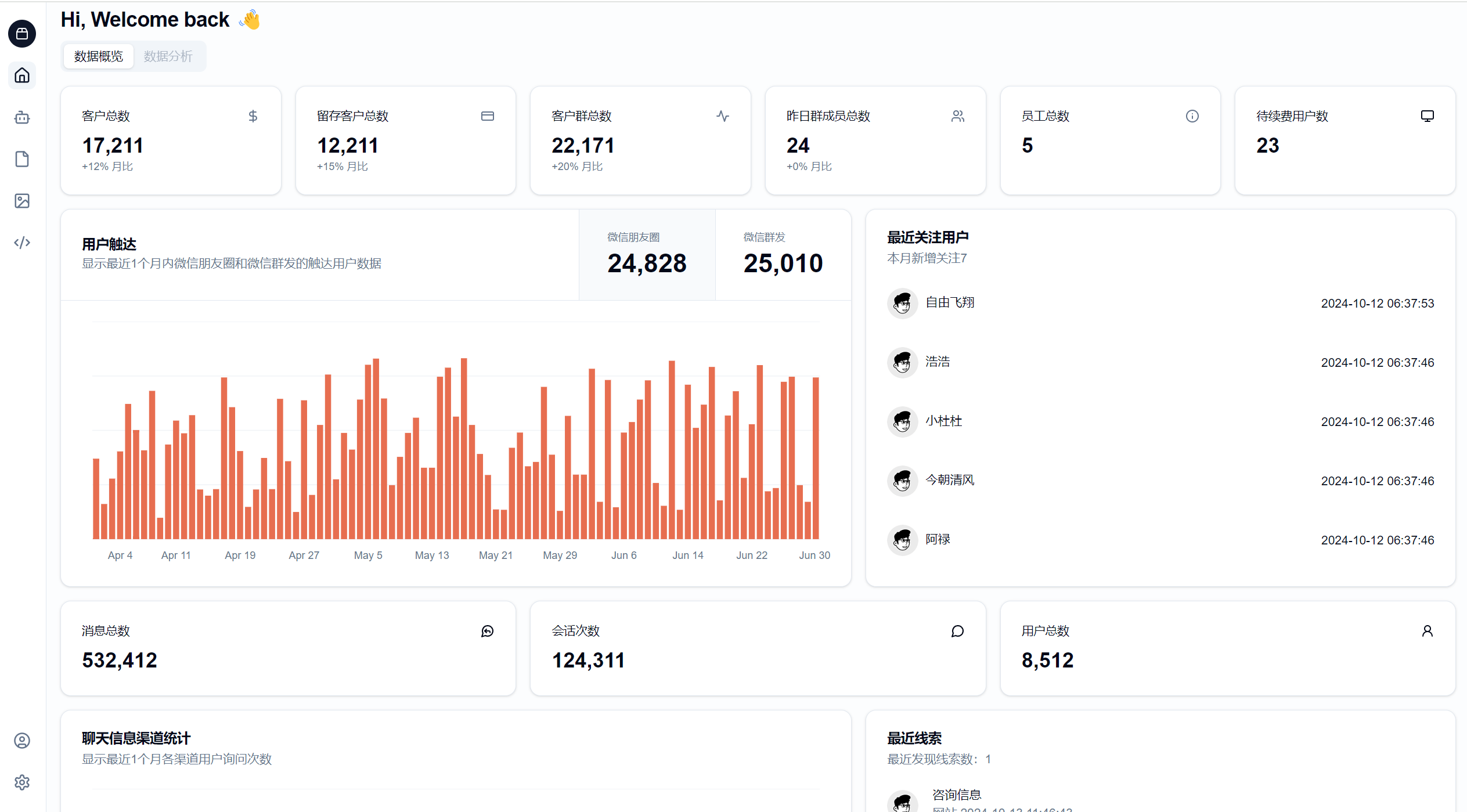1467x812 pixels.
Task: Click avatar beside 咨询信息 lead
Action: pyautogui.click(x=902, y=802)
